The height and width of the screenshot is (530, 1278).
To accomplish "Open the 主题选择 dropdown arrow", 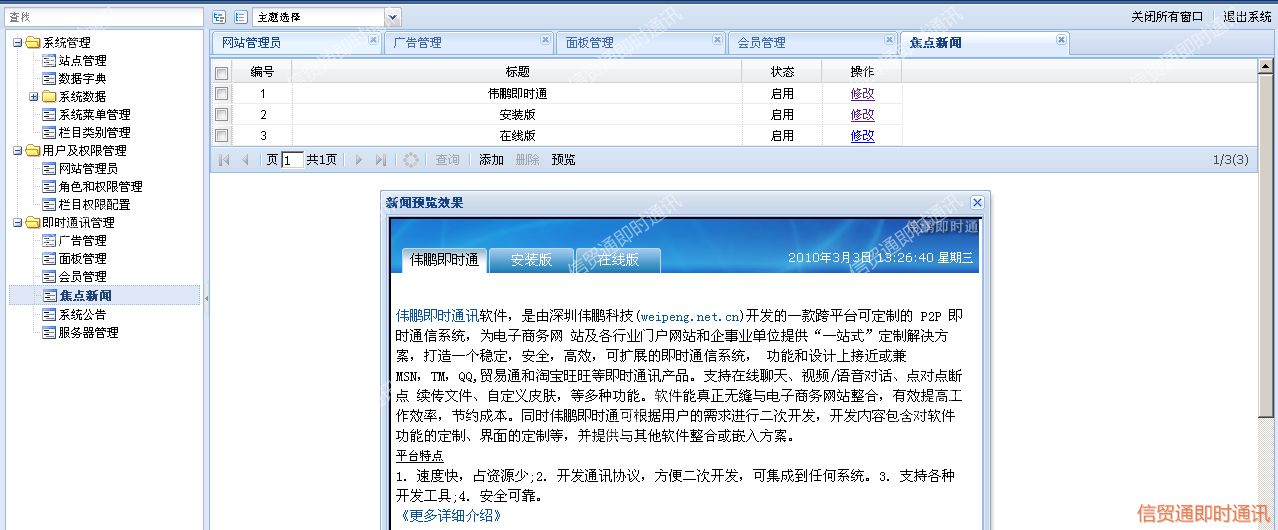I will point(392,17).
